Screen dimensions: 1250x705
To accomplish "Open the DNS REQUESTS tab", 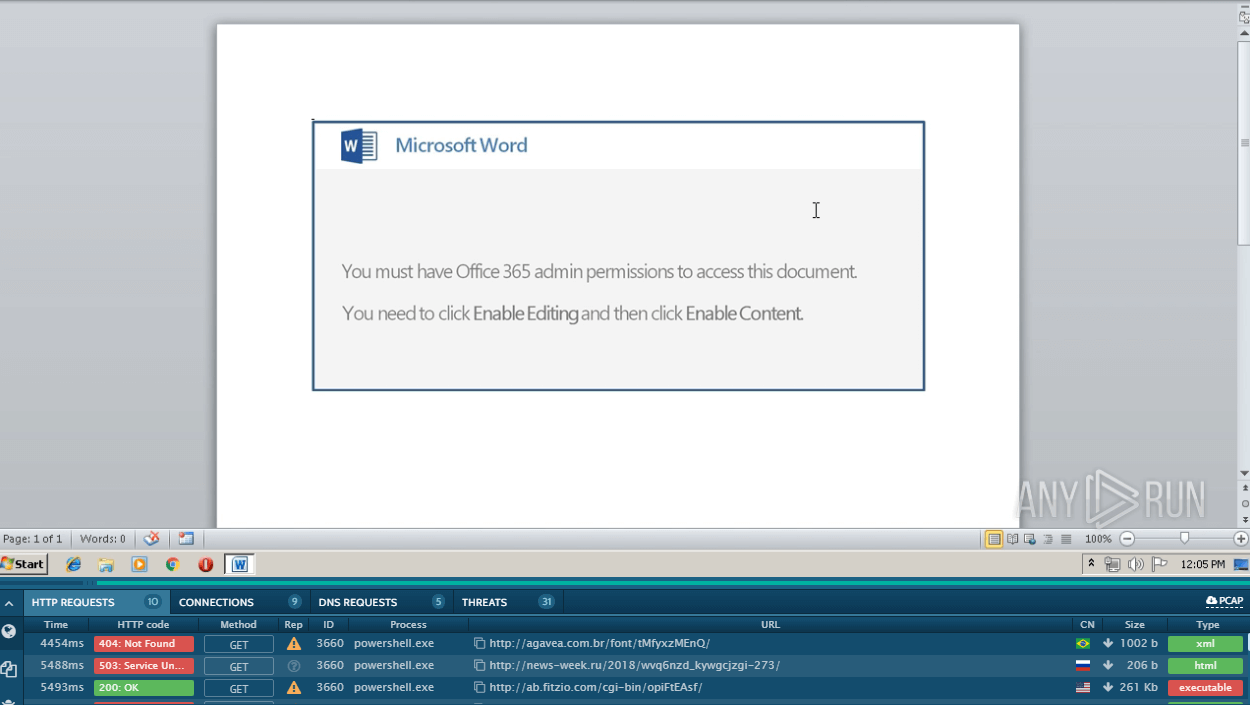I will coord(381,602).
